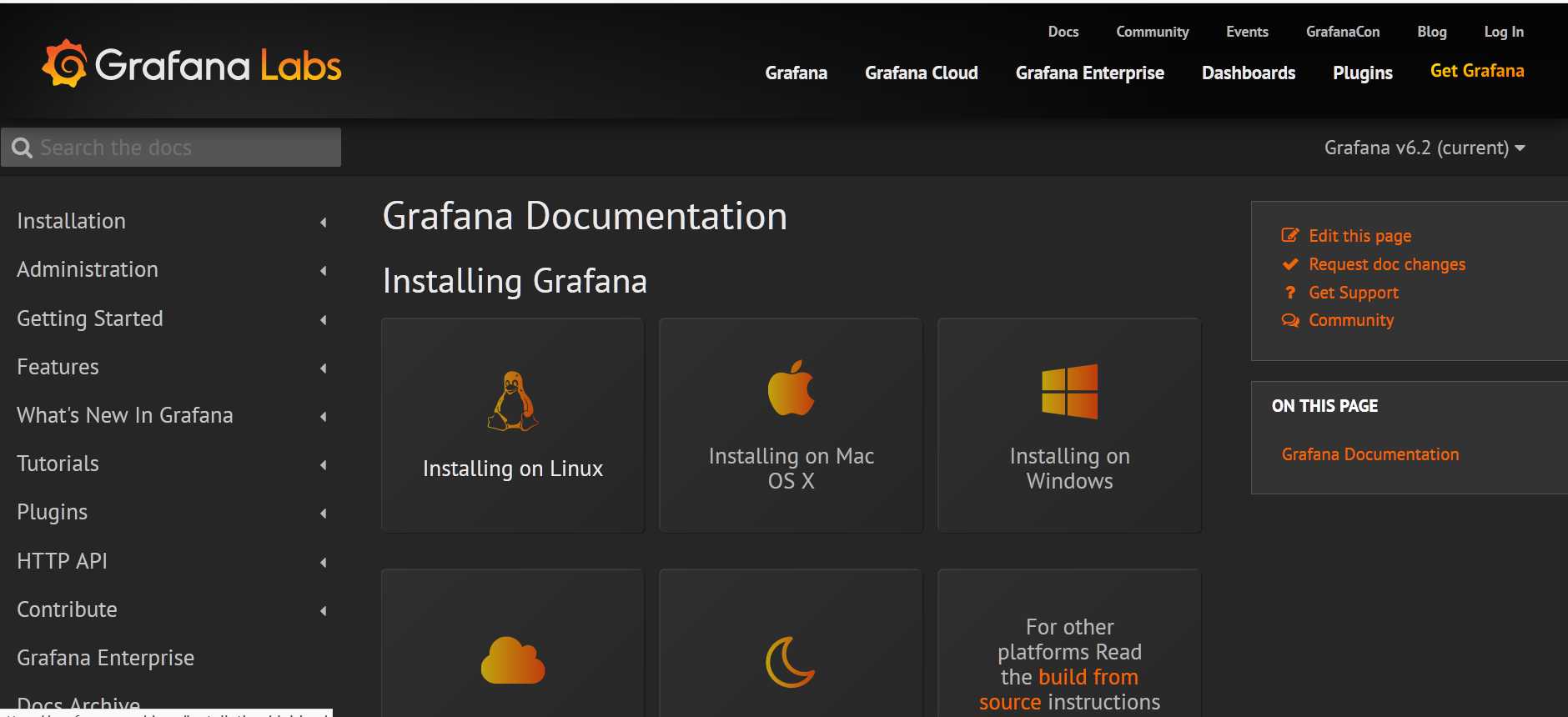The width and height of the screenshot is (1568, 717).
Task: Jump to Grafana Documentation under On This Page
Action: coord(1369,454)
